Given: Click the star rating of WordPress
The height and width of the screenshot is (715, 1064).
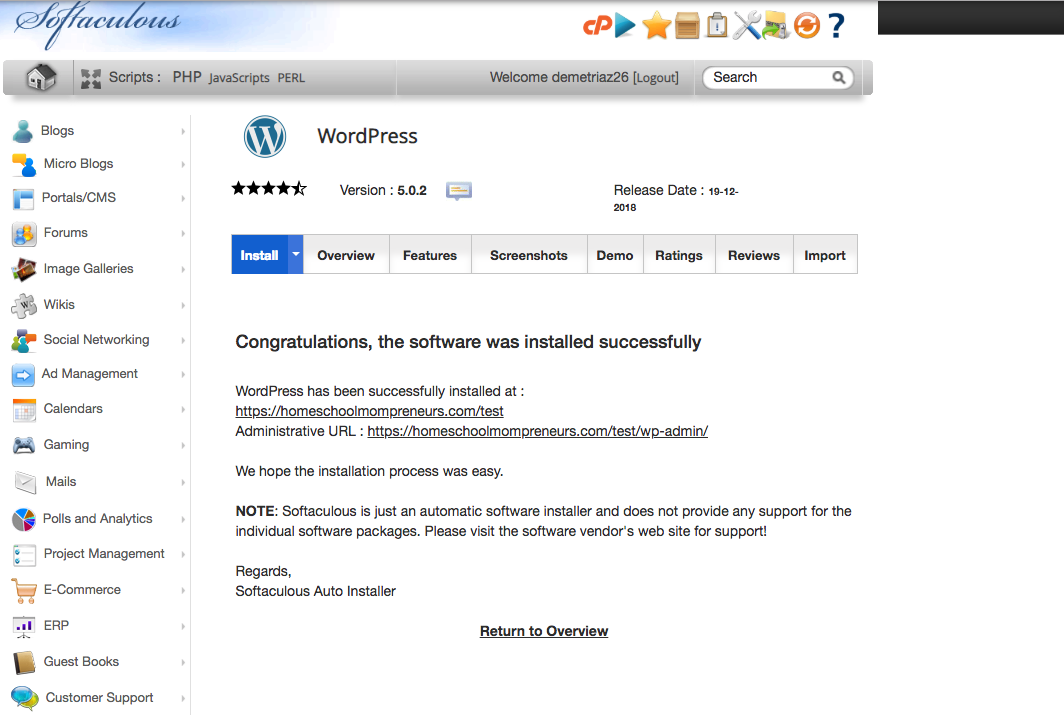Looking at the screenshot, I should click(269, 189).
